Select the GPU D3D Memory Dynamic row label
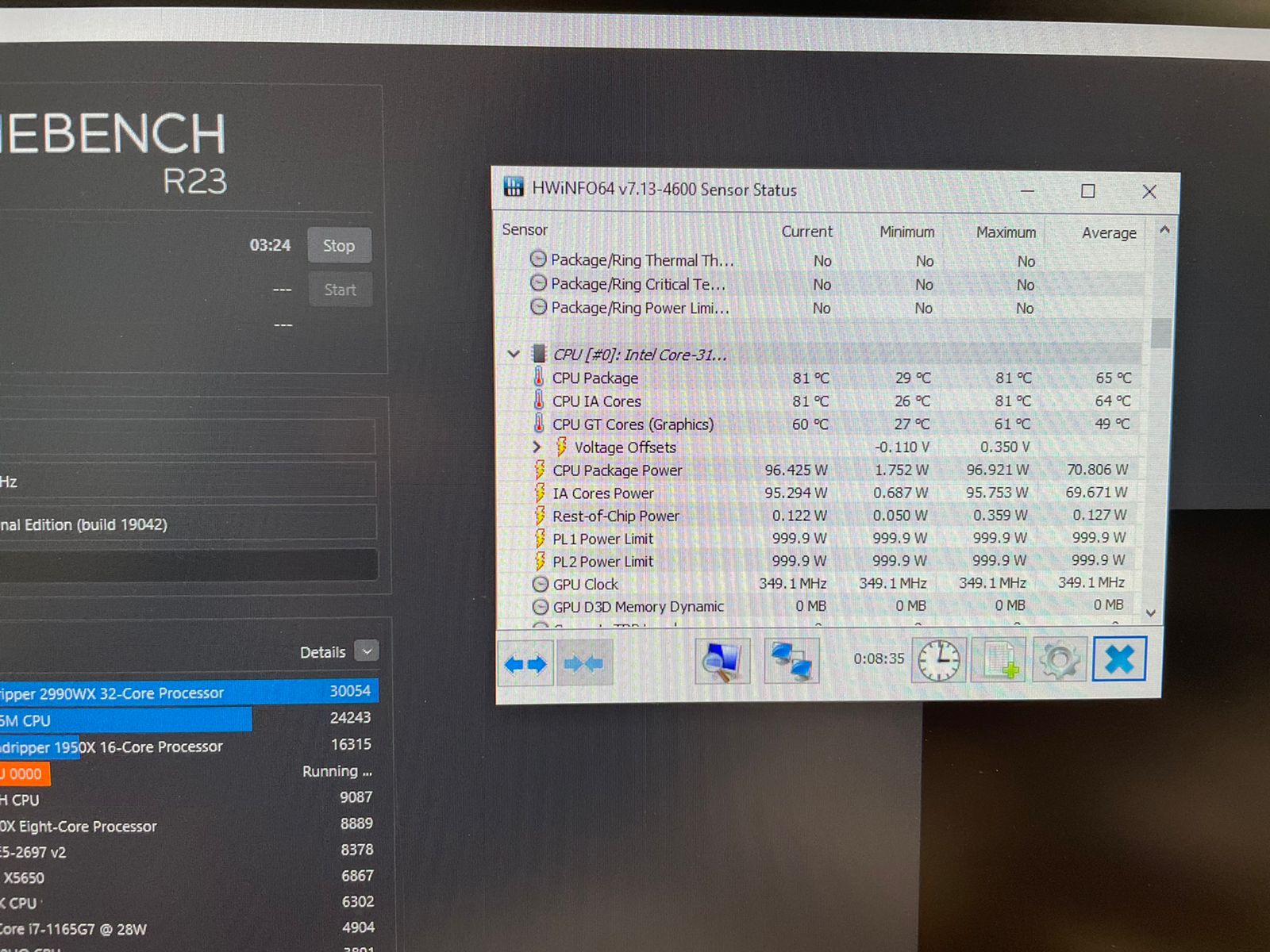Screen dimensions: 1270x952 [638, 606]
